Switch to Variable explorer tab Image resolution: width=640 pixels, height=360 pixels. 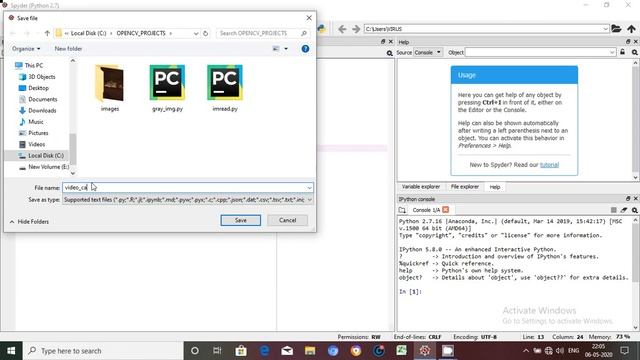click(420, 187)
